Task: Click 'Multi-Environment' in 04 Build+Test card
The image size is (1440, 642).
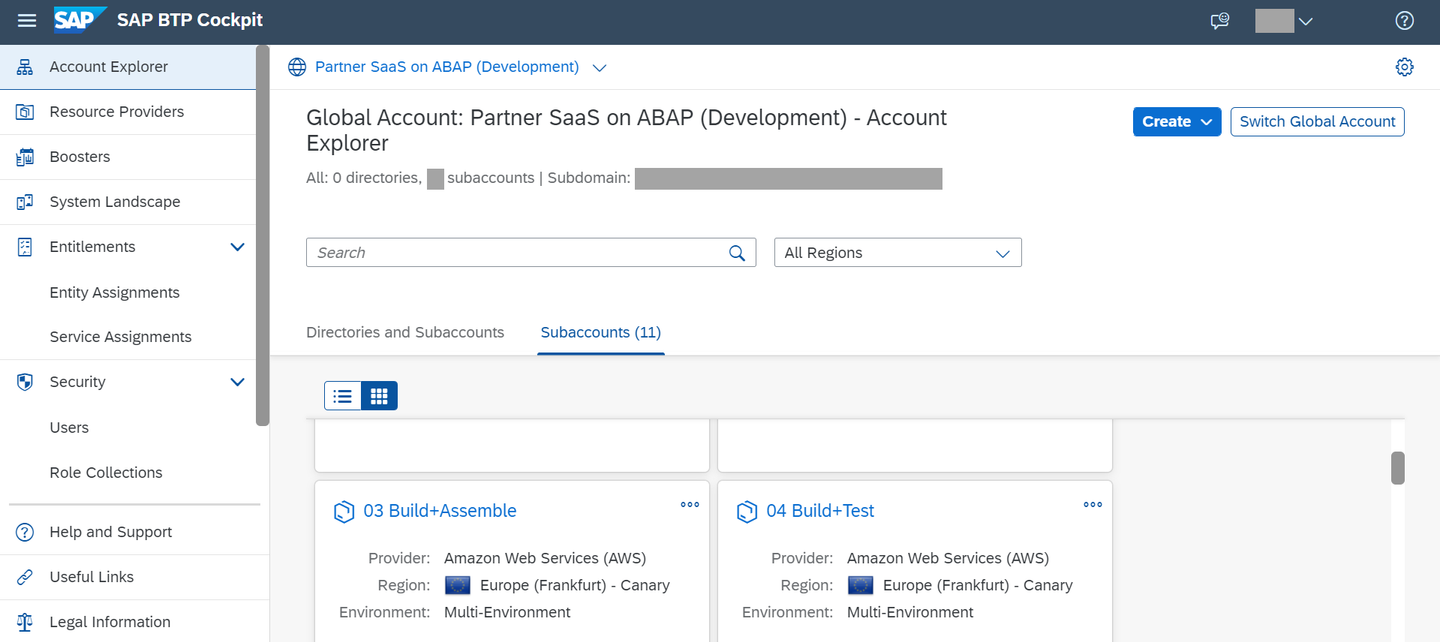Action: [x=910, y=612]
